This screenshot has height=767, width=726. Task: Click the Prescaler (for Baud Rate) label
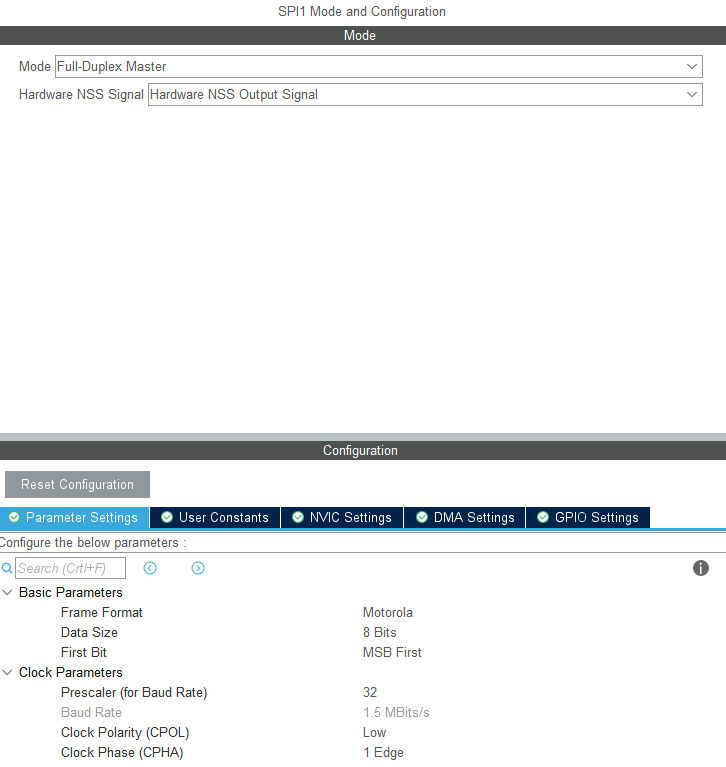tap(134, 693)
